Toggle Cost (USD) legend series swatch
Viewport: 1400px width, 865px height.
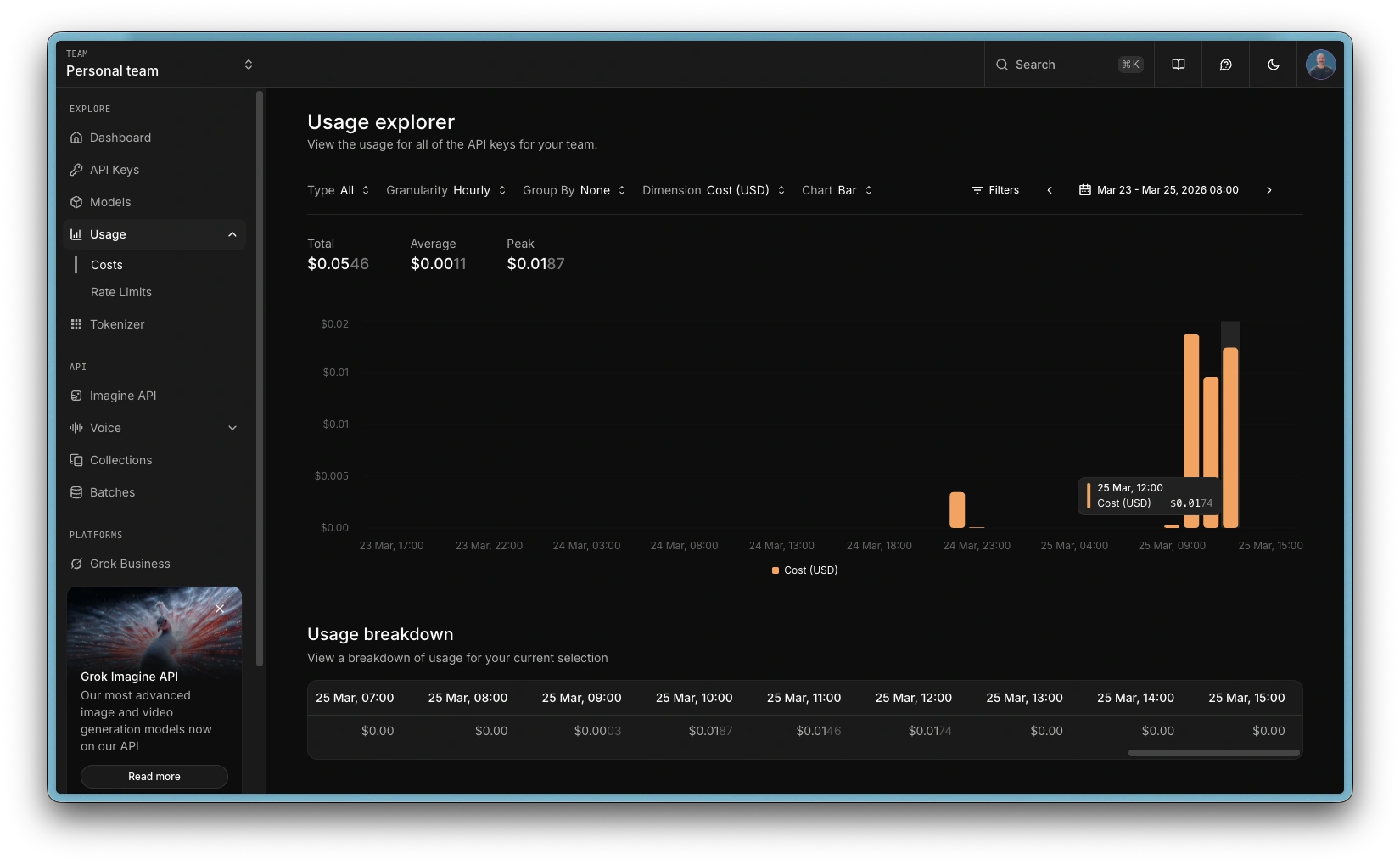pos(776,570)
